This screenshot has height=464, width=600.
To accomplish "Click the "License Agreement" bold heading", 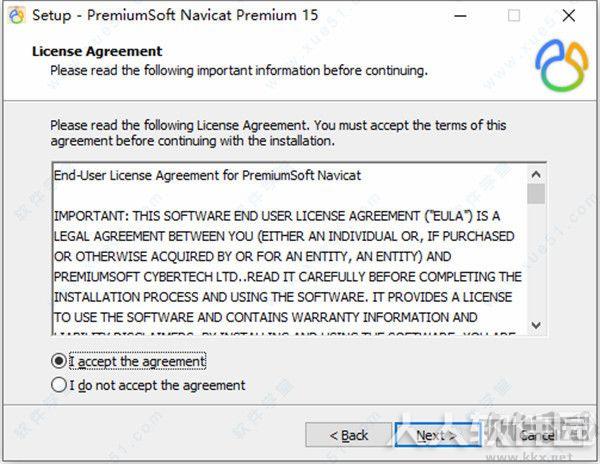I will point(97,51).
